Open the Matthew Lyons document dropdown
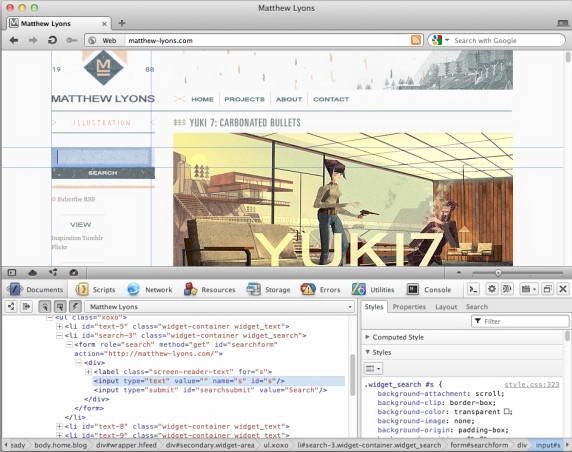572x452 pixels. (x=220, y=307)
